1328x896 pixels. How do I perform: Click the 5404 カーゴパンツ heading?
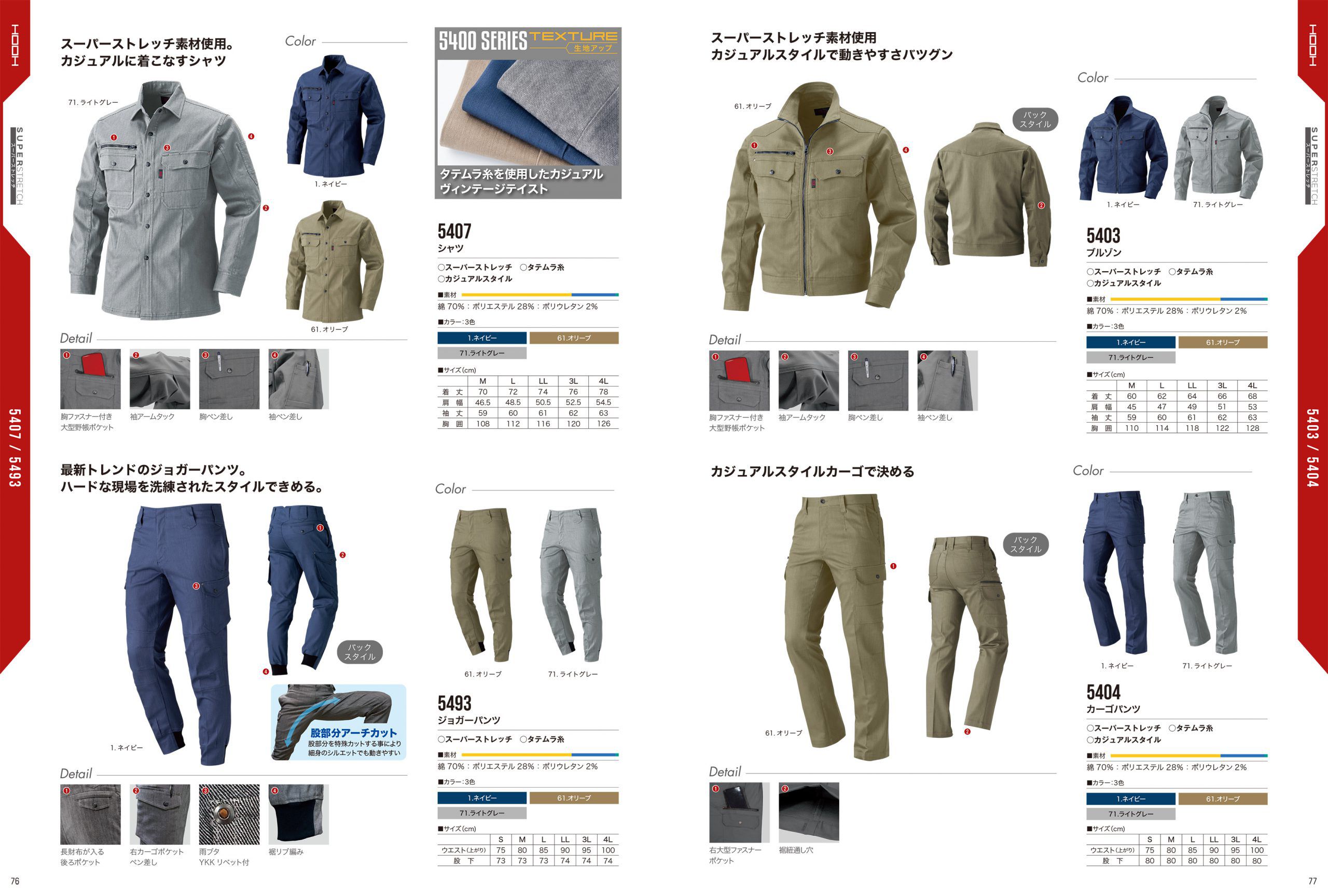1113,698
